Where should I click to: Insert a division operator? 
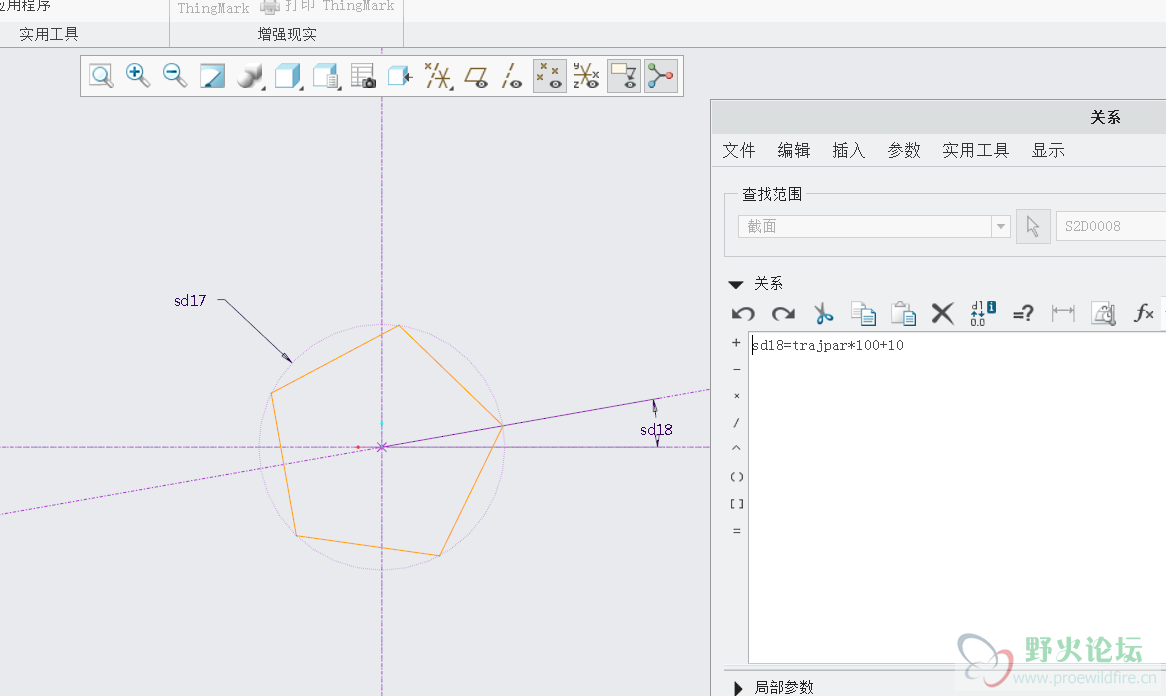point(736,423)
